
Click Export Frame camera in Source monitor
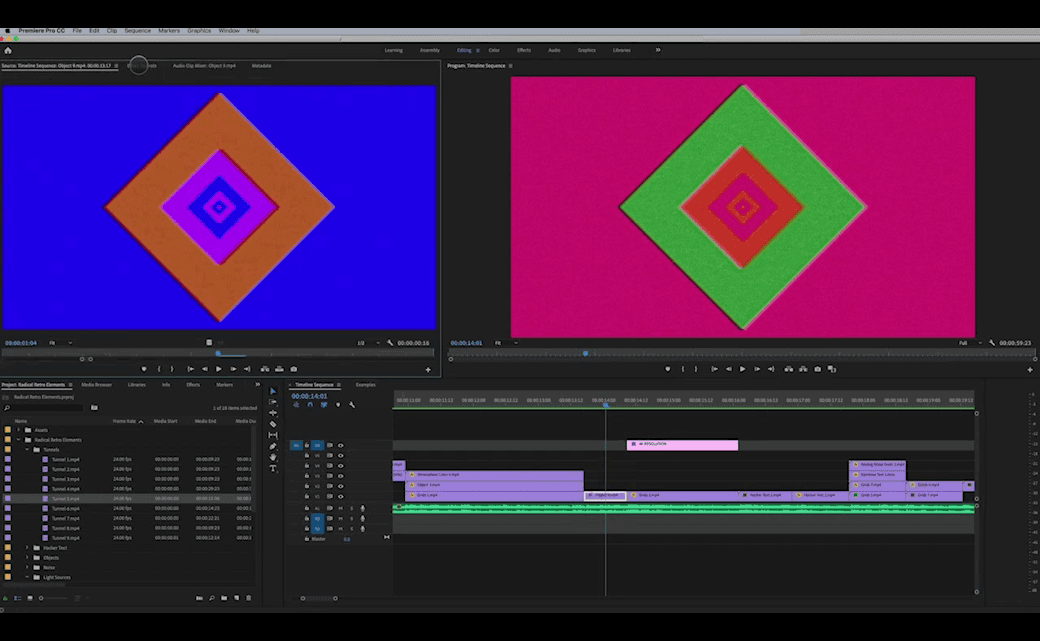pyautogui.click(x=294, y=369)
